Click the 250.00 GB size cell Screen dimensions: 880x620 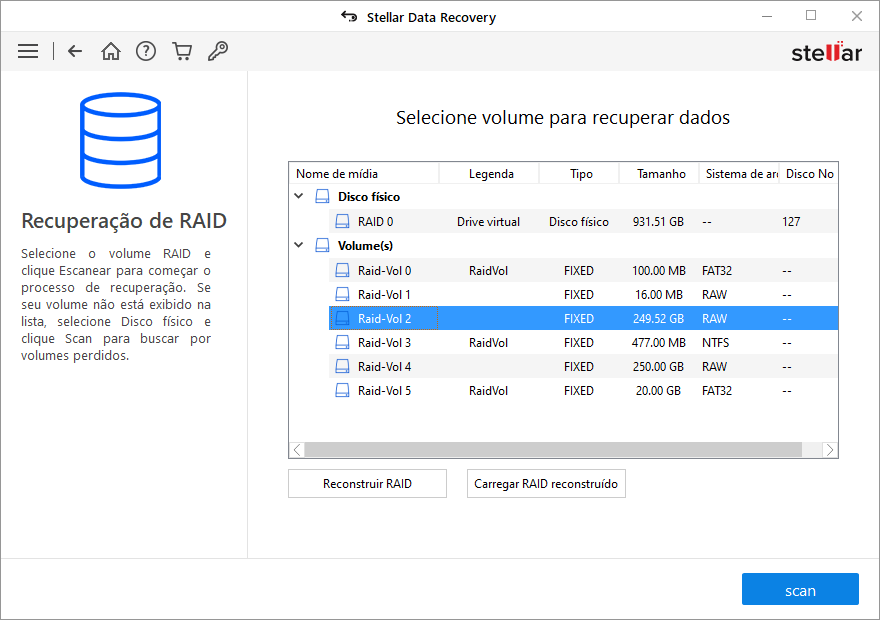pyautogui.click(x=658, y=366)
